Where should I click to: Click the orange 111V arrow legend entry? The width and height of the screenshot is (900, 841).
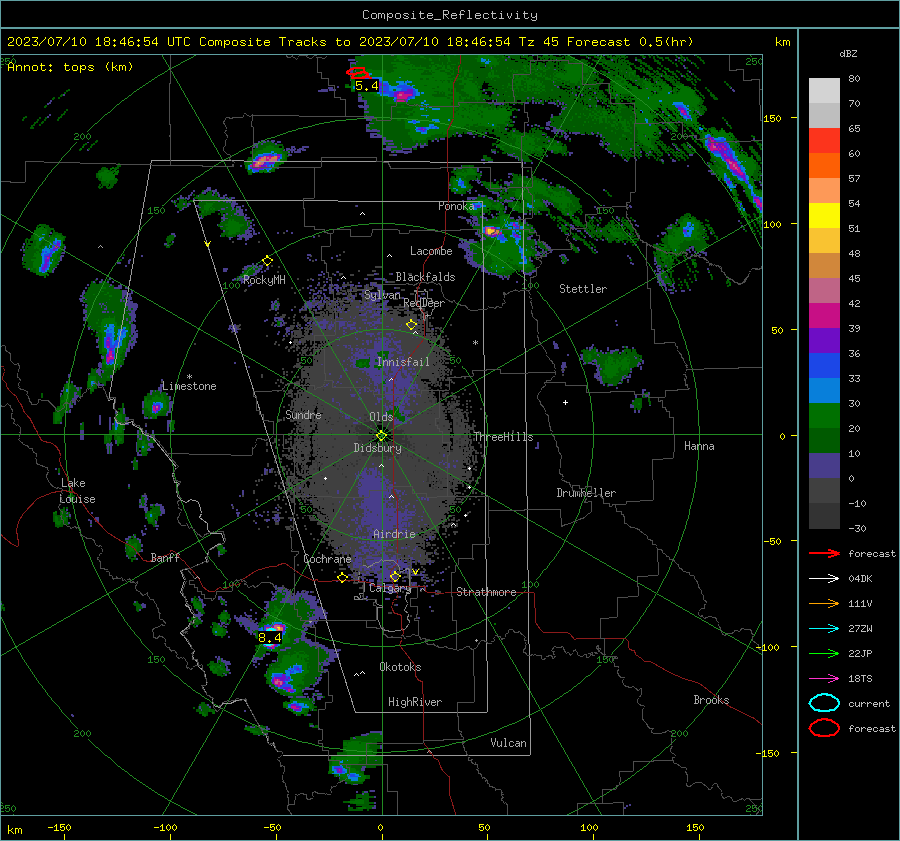(824, 603)
